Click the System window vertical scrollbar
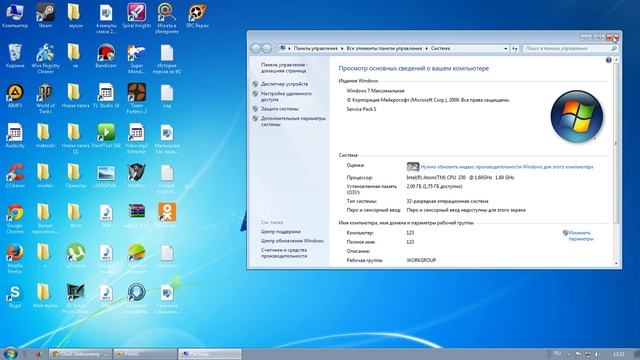The image size is (640, 360). coord(616,144)
